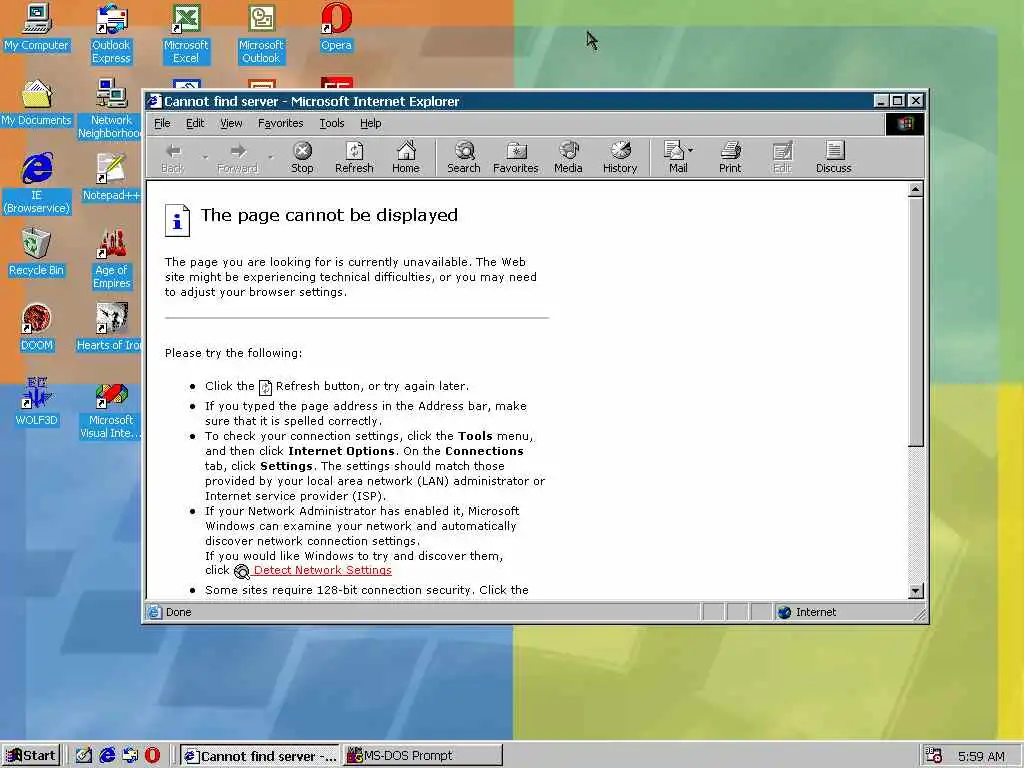Select the Network Neighborhood desktop icon
This screenshot has height=768, width=1024.
coord(111,109)
